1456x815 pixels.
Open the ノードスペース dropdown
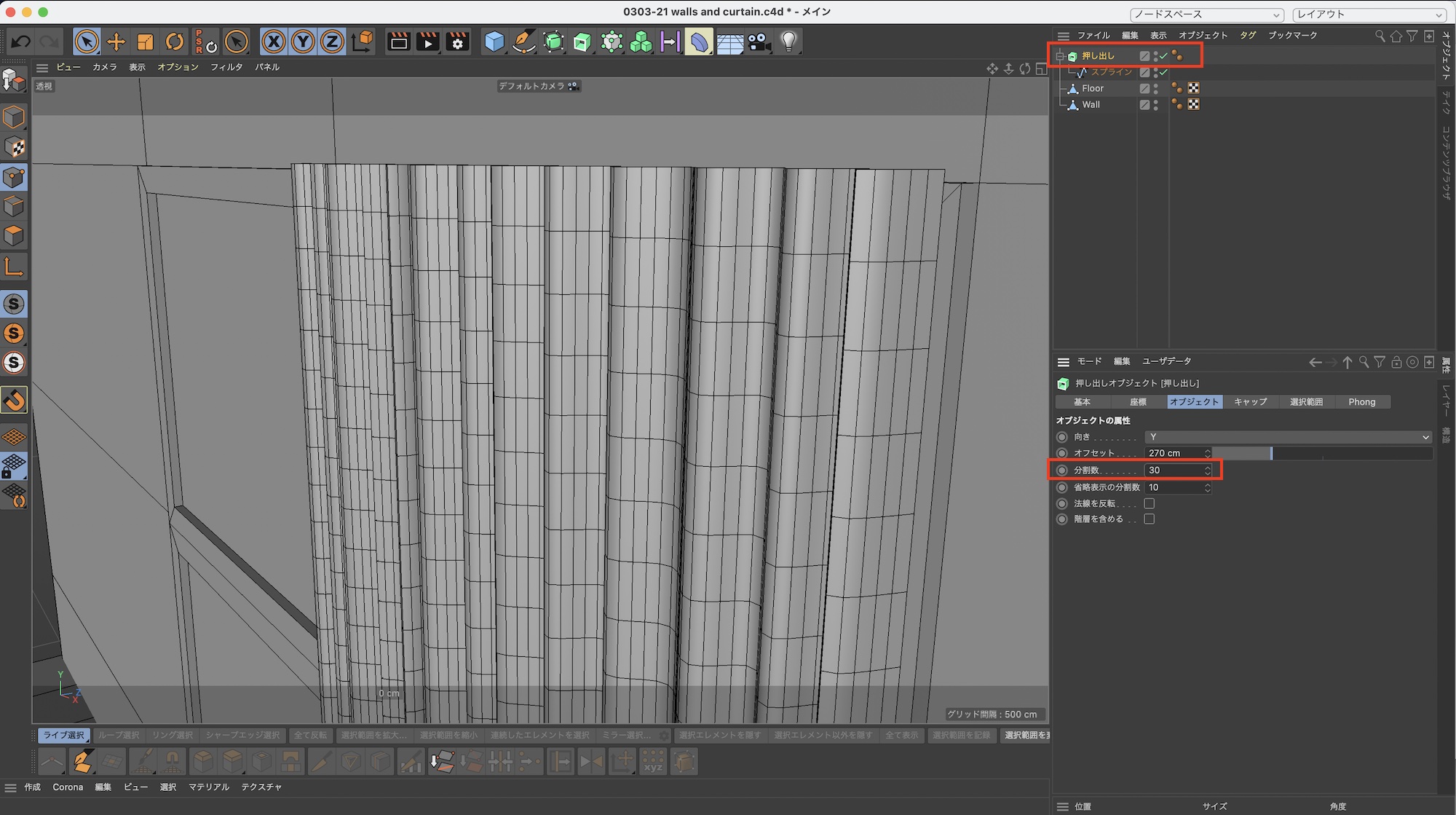coord(1206,15)
